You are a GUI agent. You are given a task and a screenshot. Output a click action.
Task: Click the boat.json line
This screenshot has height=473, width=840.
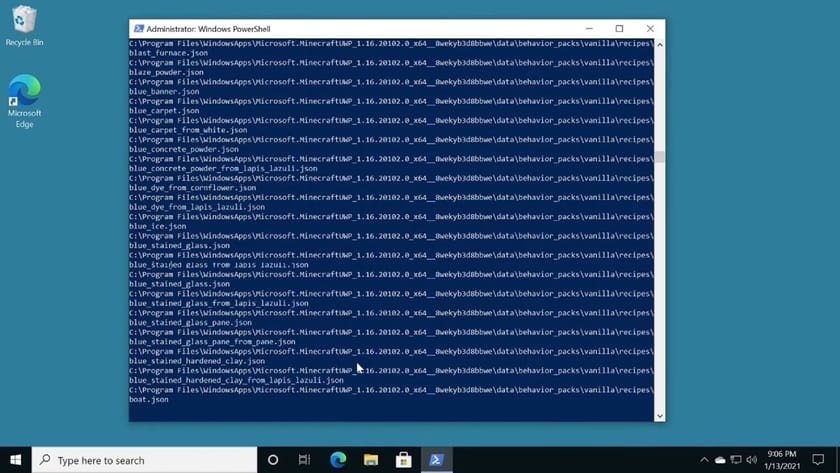click(x=148, y=400)
